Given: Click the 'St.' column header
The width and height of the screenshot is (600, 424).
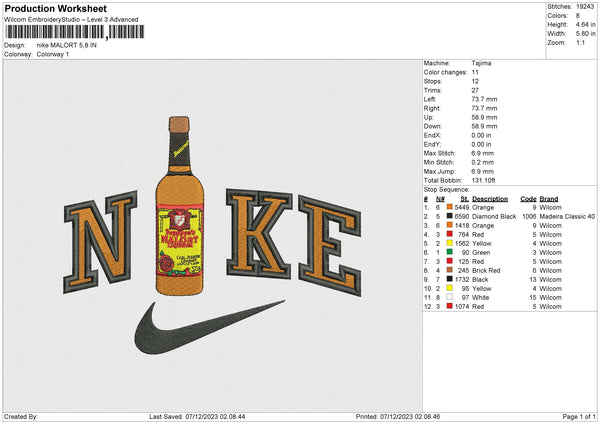Looking at the screenshot, I should pyautogui.click(x=465, y=199).
